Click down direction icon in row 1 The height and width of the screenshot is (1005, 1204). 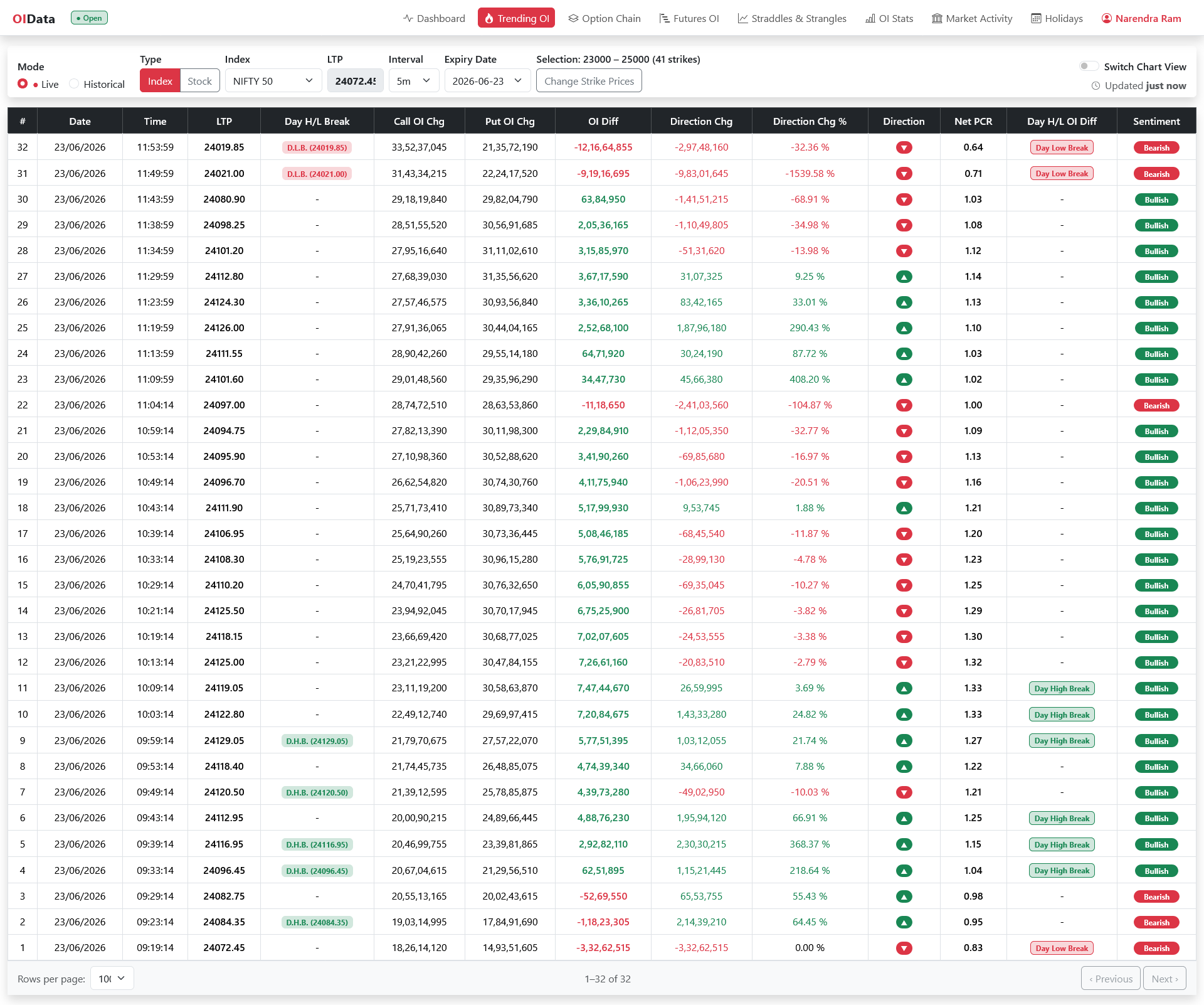(904, 948)
